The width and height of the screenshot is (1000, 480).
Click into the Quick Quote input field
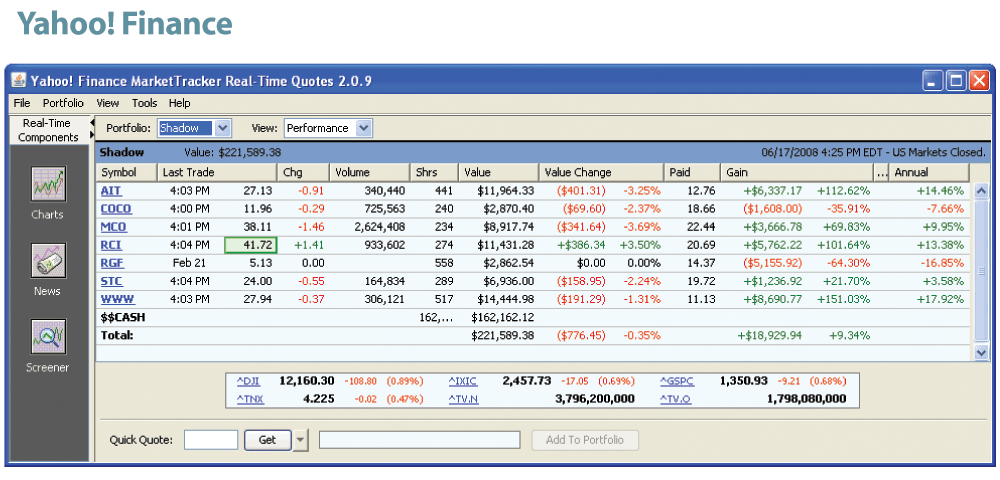(x=211, y=440)
